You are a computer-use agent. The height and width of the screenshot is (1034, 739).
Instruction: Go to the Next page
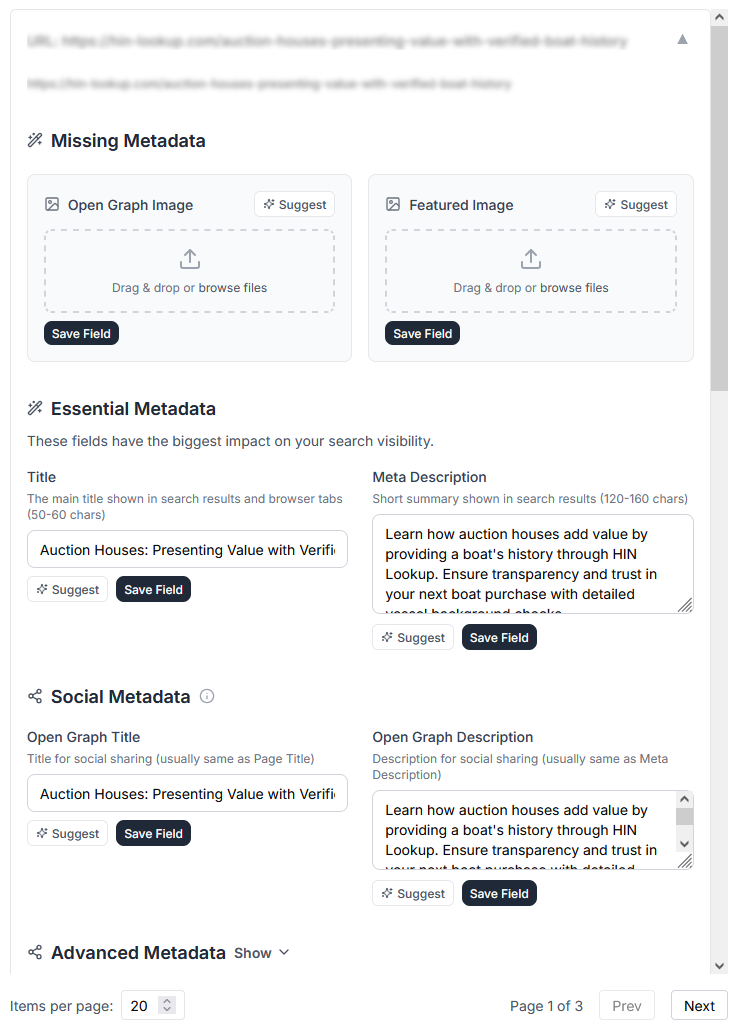pyautogui.click(x=699, y=1005)
